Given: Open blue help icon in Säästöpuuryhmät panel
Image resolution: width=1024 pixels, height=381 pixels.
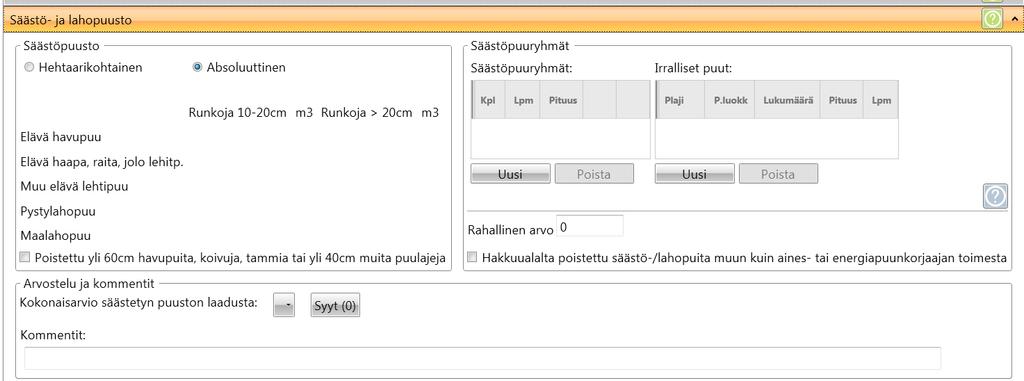Looking at the screenshot, I should pos(995,197).
